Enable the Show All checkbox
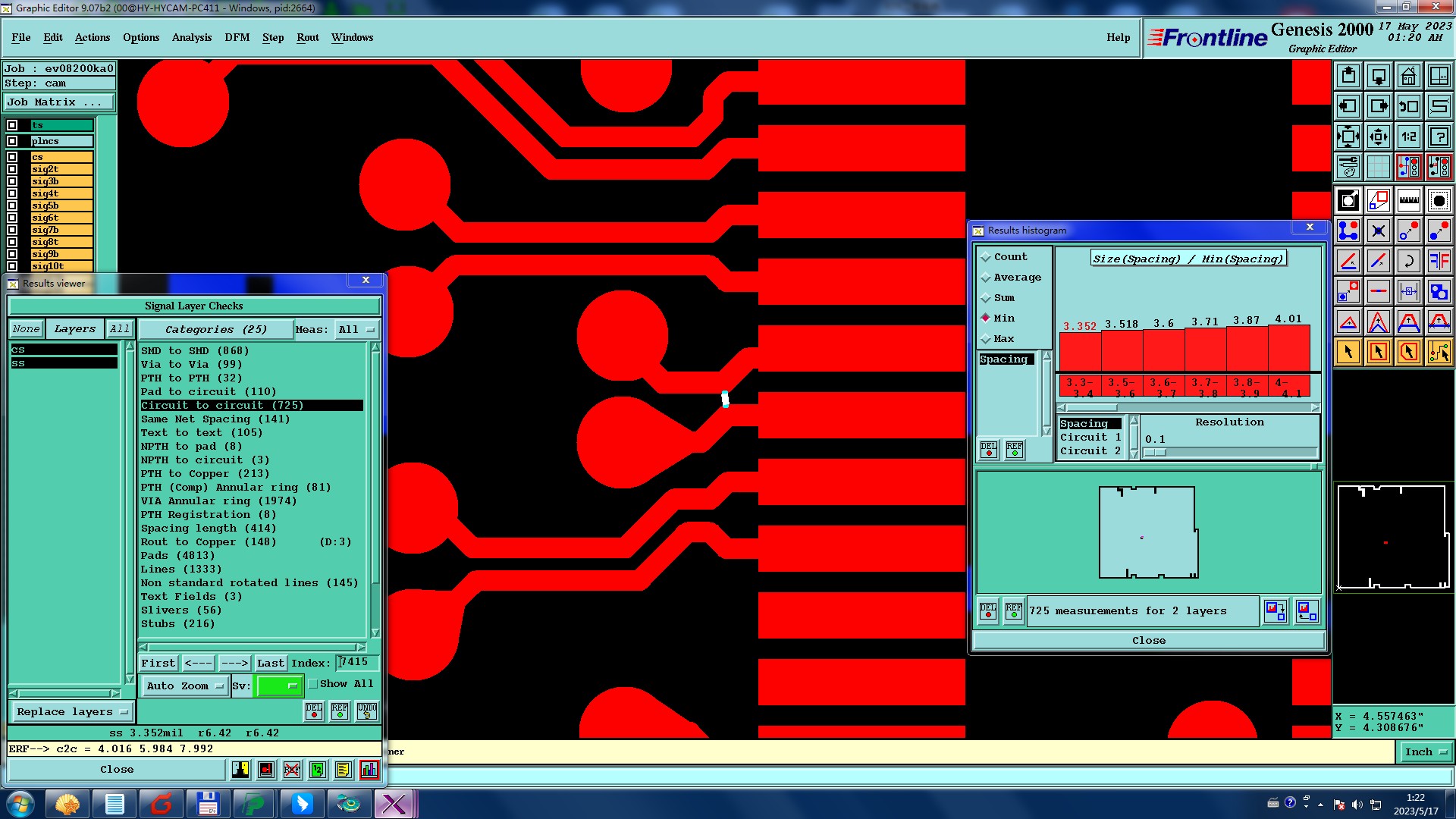Screen dimensions: 1456x819 (313, 684)
